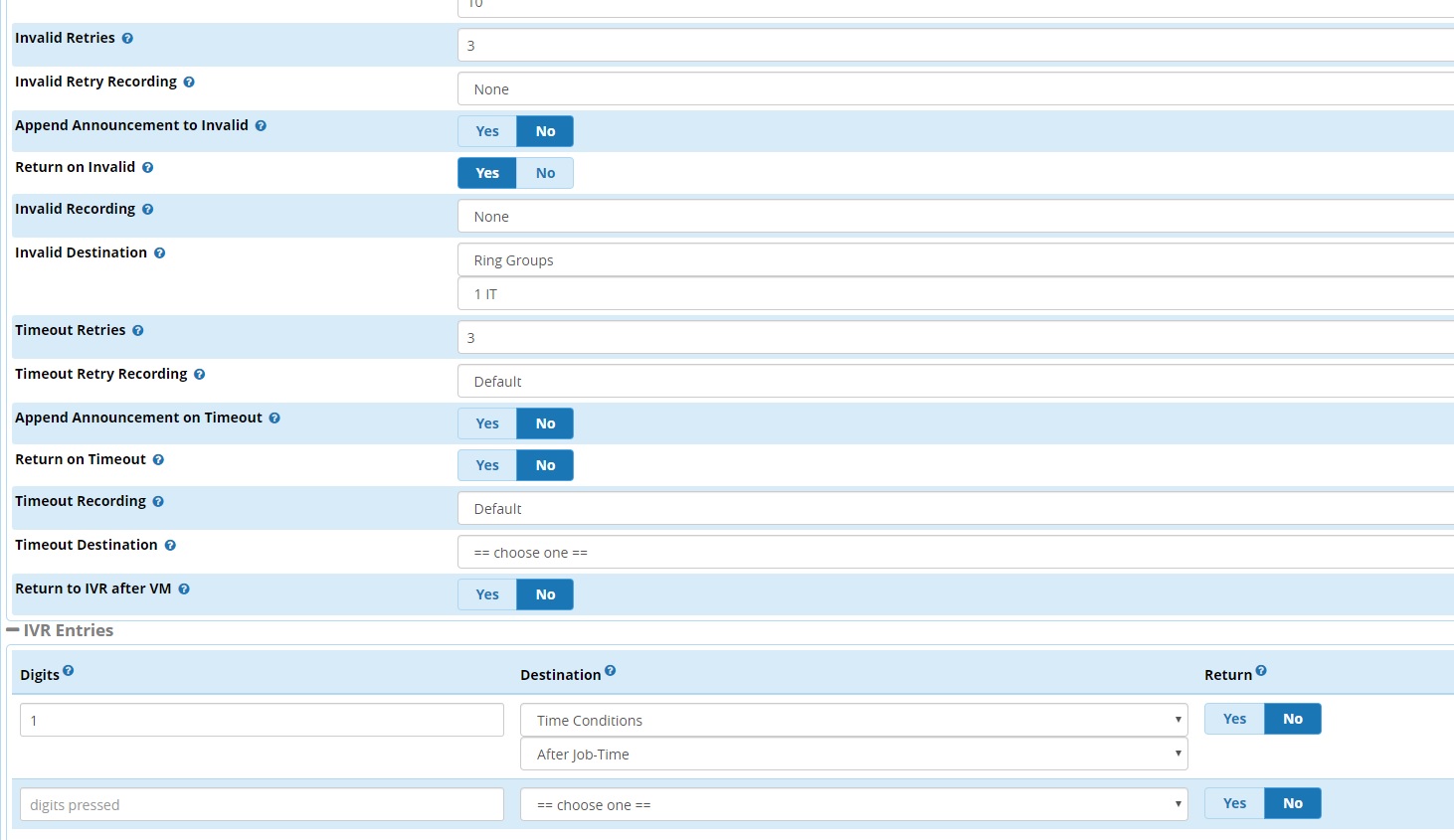The width and height of the screenshot is (1454, 840).
Task: Click help icon next to Invalid Retries
Action: 127,39
